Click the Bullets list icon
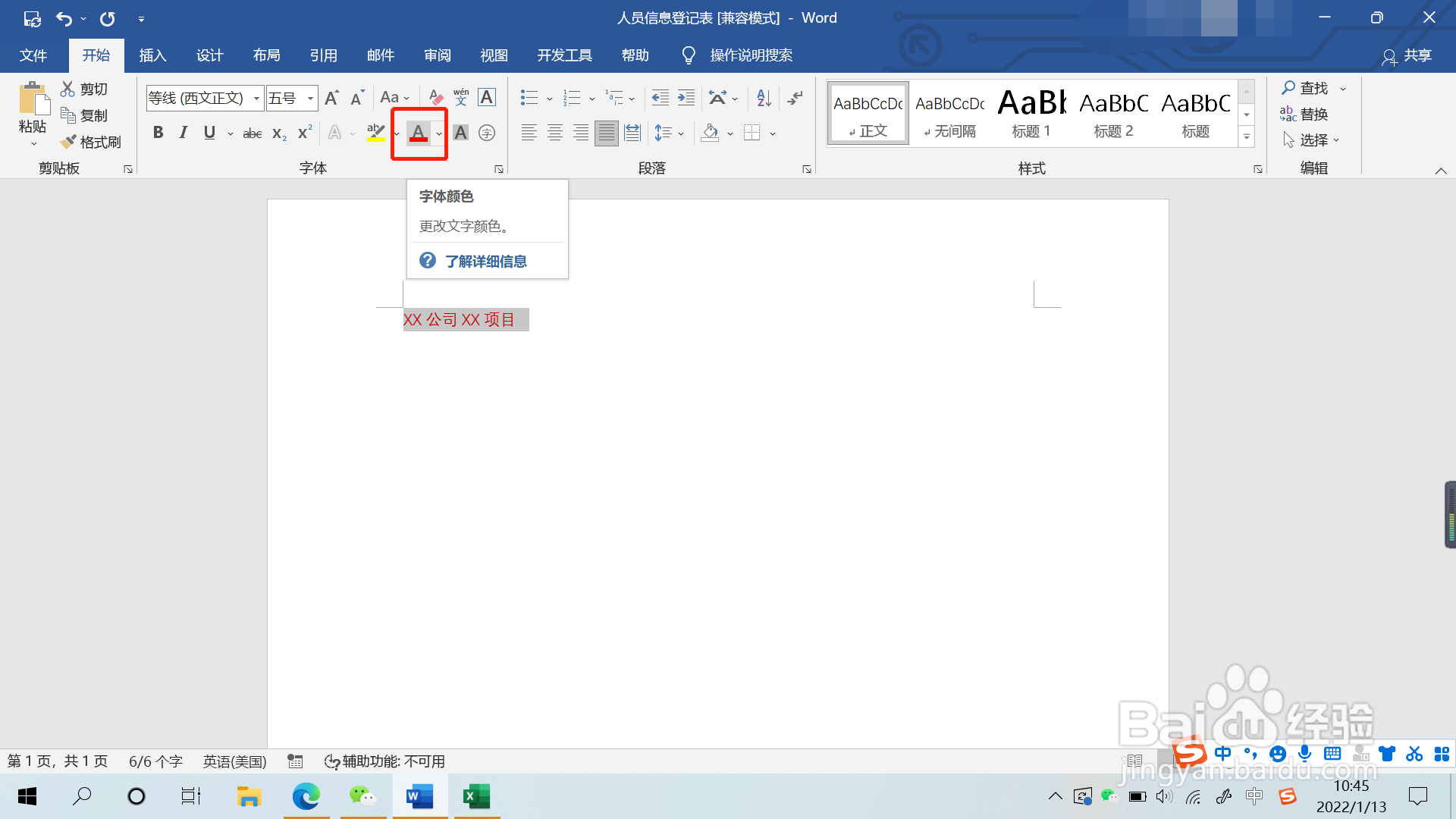 [x=529, y=97]
